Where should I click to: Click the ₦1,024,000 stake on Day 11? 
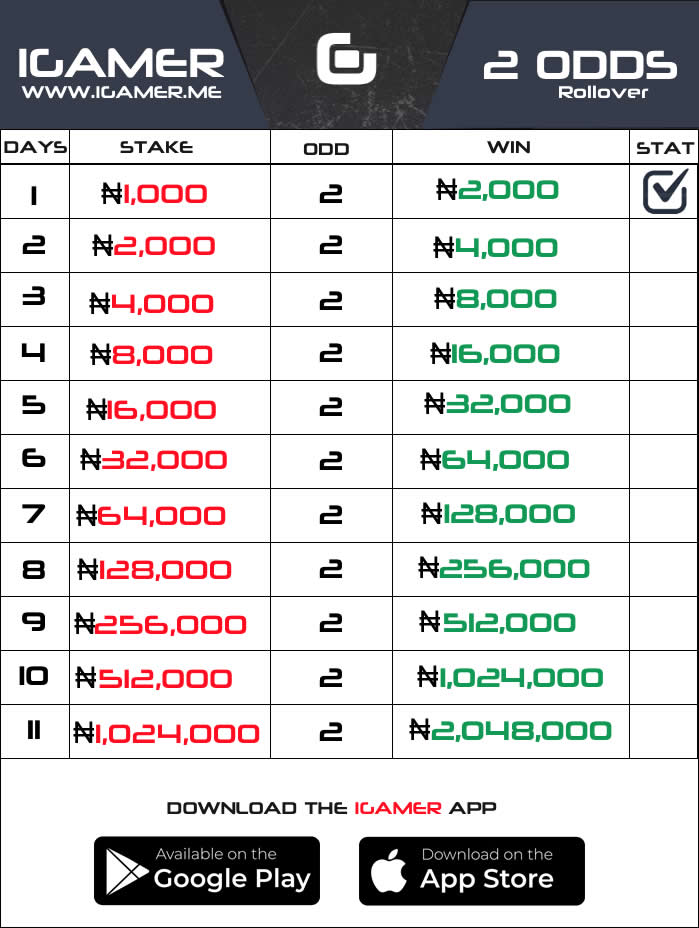click(166, 733)
